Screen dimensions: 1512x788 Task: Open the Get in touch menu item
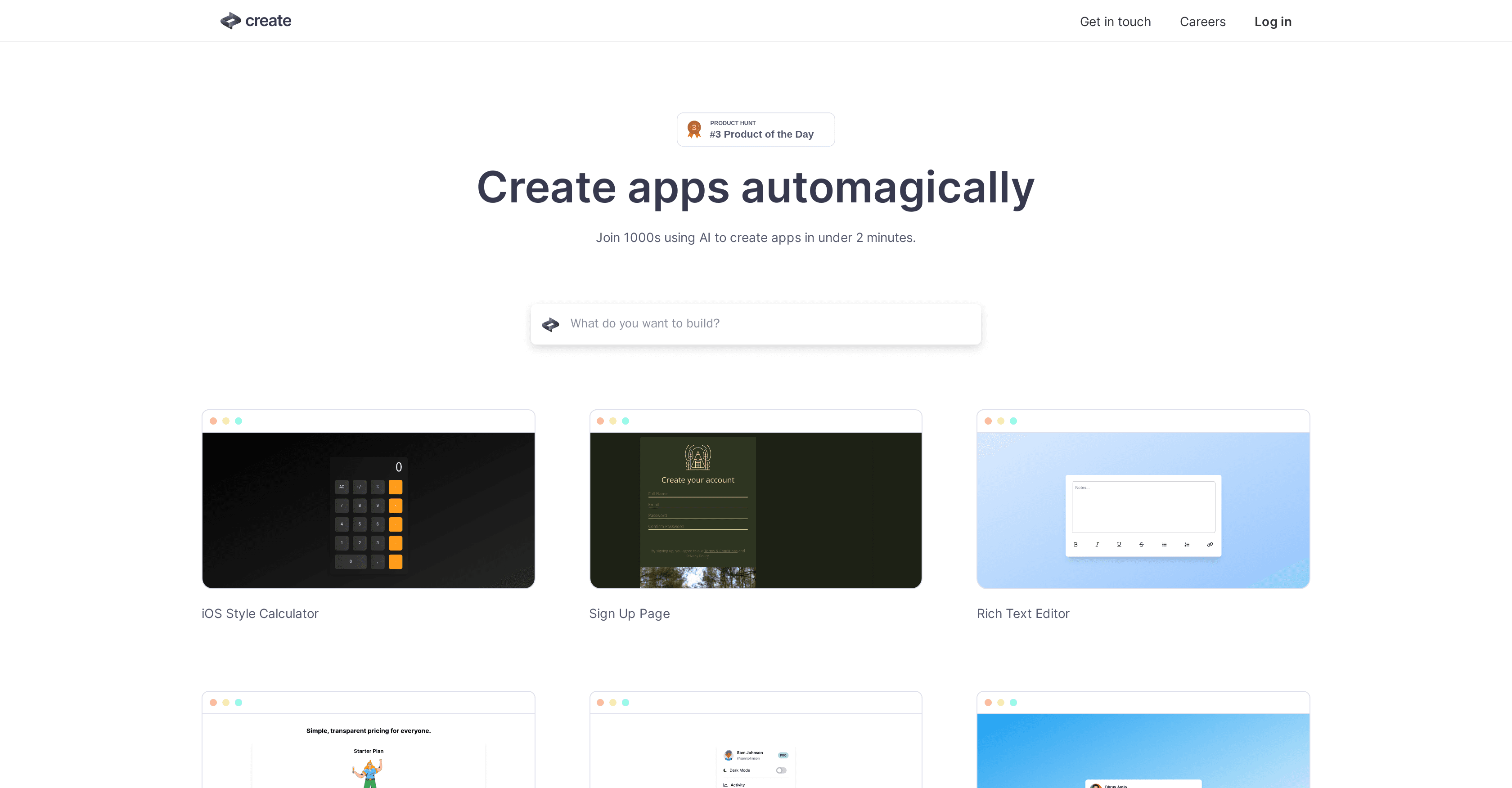[1115, 22]
